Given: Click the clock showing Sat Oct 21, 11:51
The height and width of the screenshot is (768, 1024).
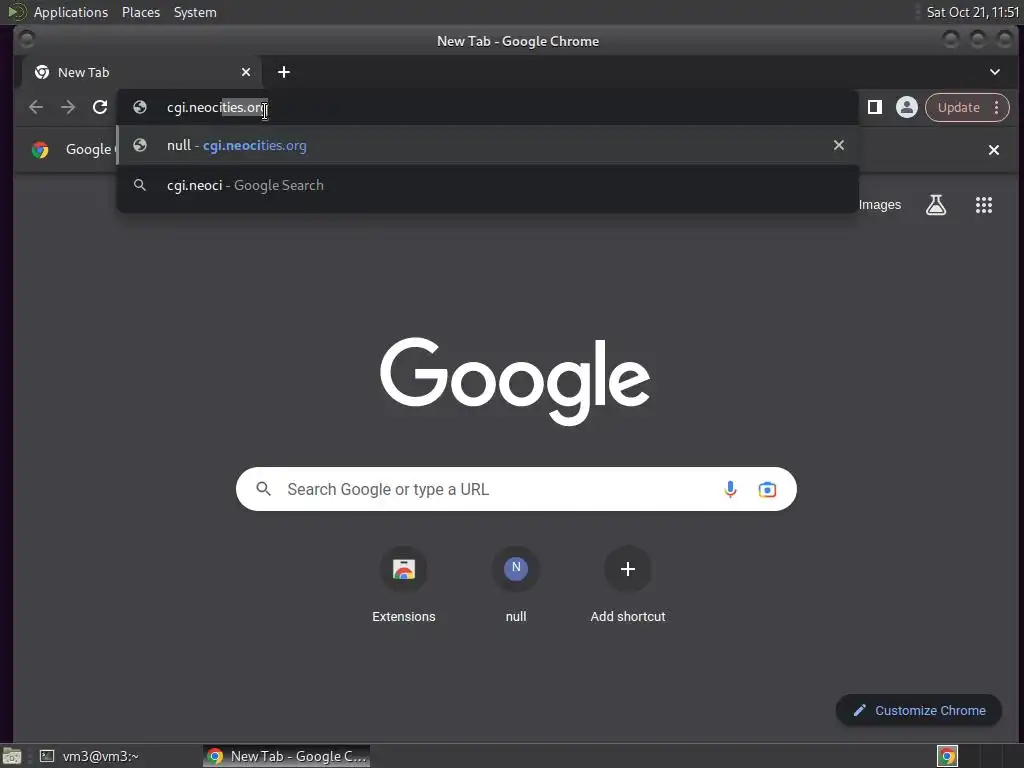Looking at the screenshot, I should [x=972, y=12].
